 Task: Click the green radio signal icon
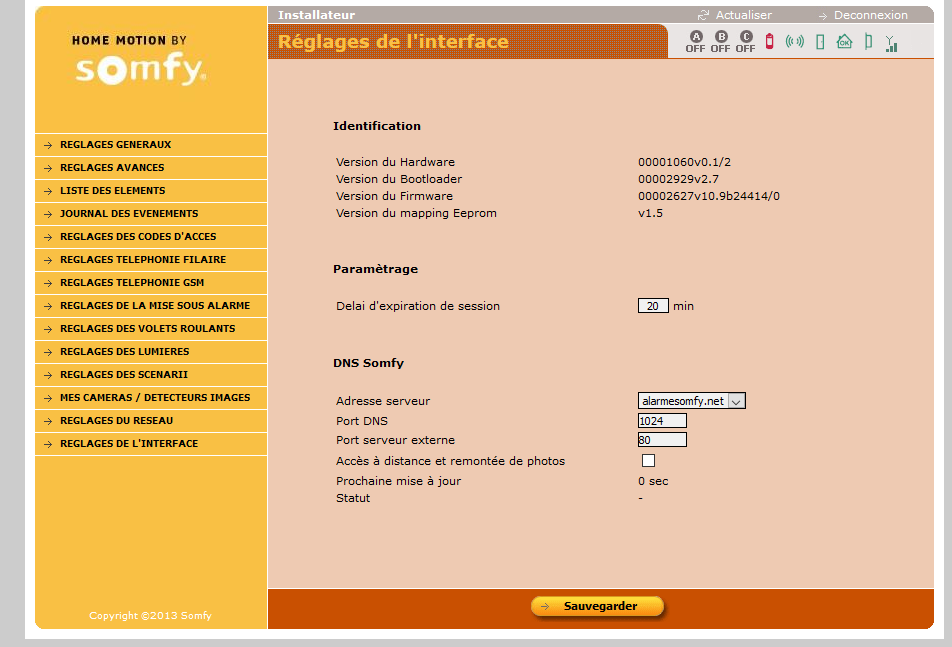794,41
